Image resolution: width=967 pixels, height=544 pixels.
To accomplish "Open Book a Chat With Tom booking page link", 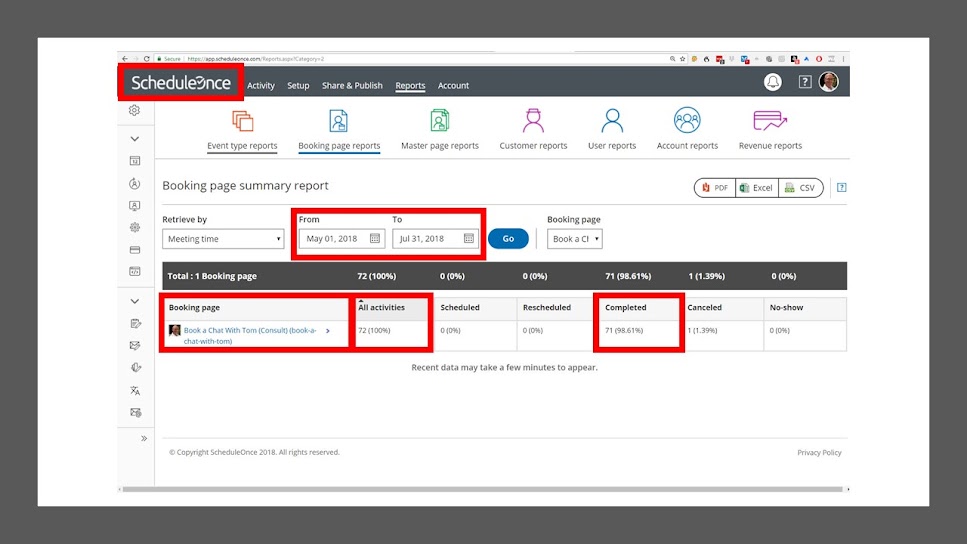I will click(x=250, y=336).
